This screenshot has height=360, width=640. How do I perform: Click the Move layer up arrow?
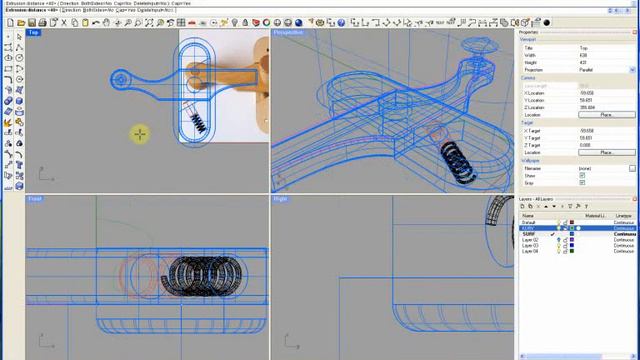[546, 206]
